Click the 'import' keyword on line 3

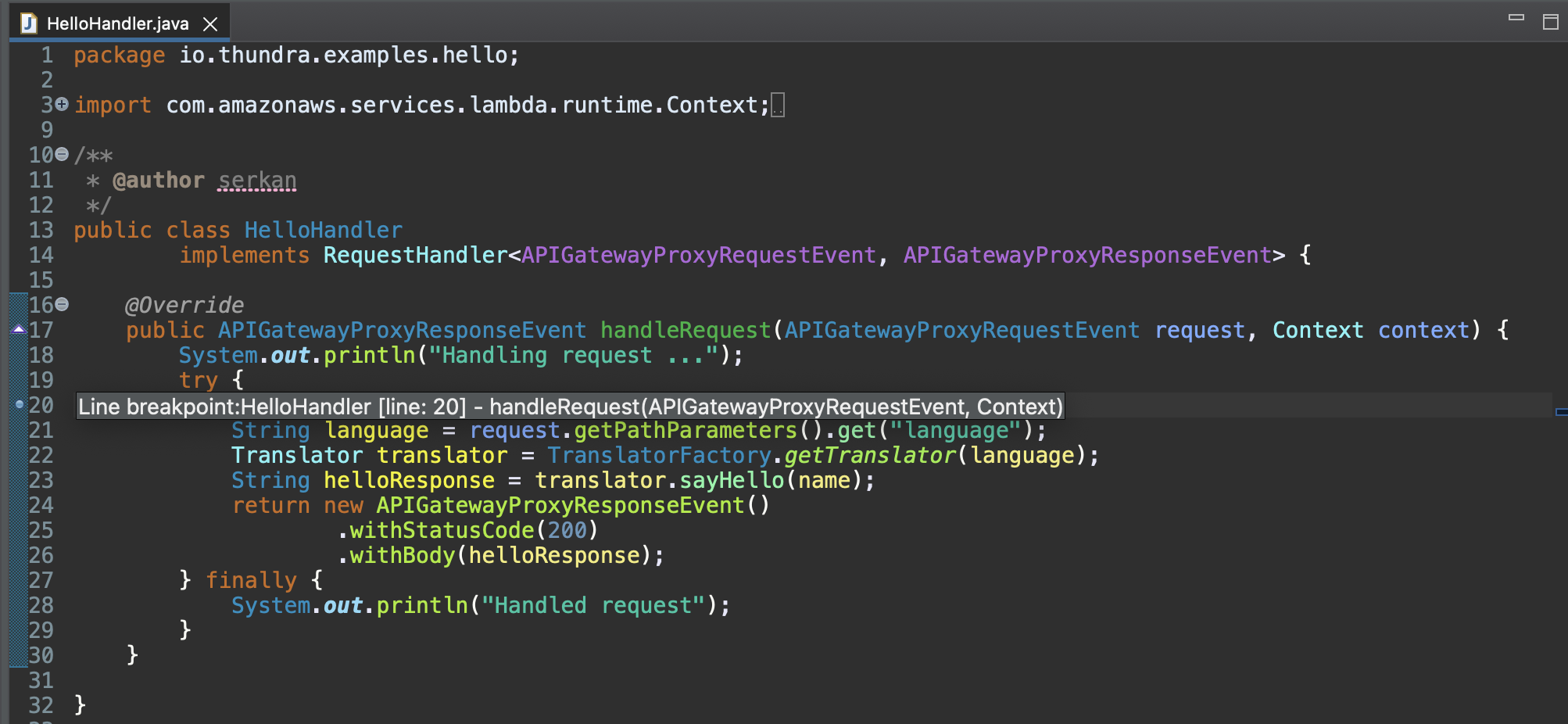(x=113, y=105)
